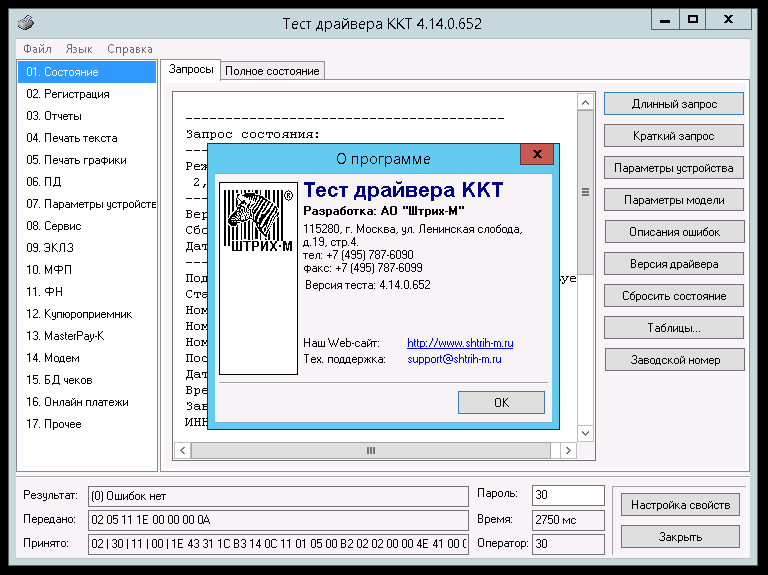This screenshot has height=575, width=768.
Task: Click the Пароль input field
Action: 568,495
